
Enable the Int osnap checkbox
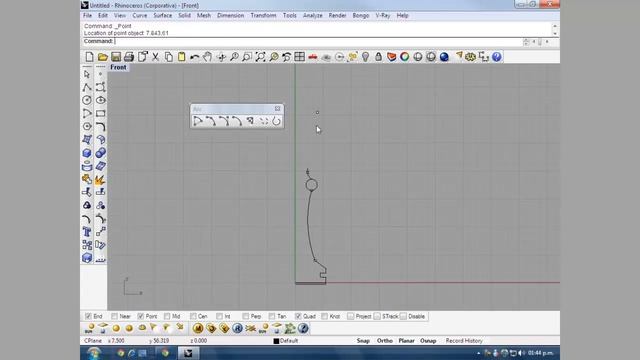(x=219, y=316)
